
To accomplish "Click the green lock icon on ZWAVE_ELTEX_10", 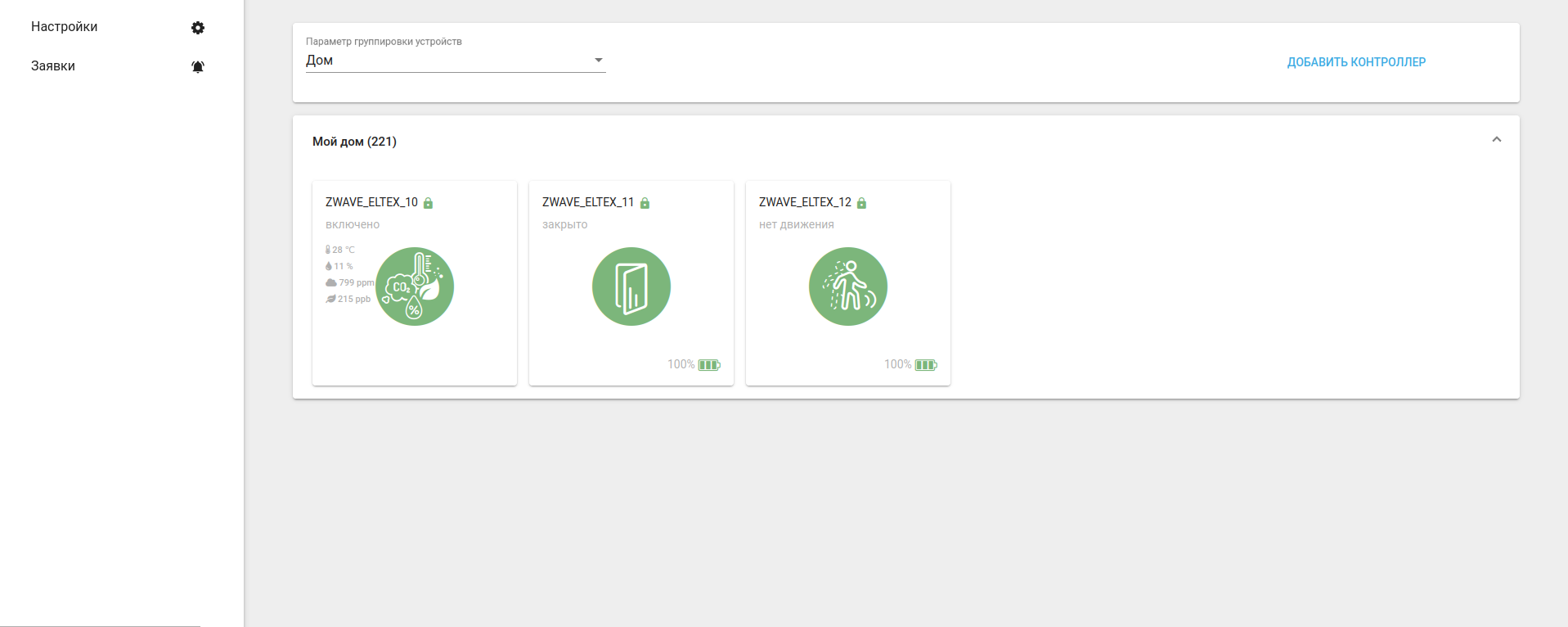I will [428, 203].
